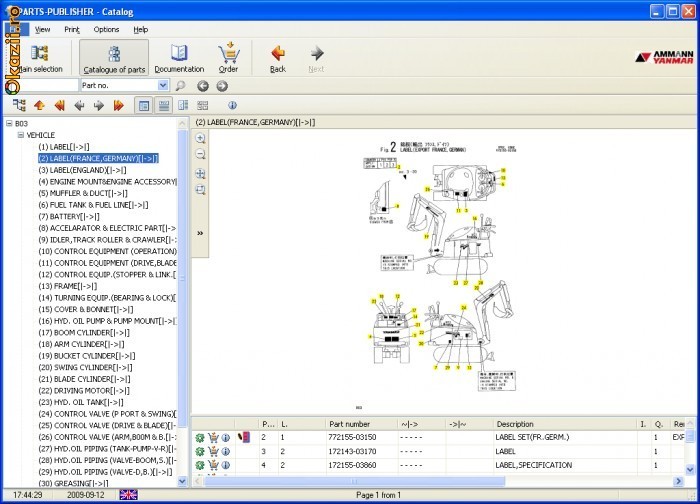Go to next search result (round right arrow)
This screenshot has width=700, height=504.
(x=222, y=86)
